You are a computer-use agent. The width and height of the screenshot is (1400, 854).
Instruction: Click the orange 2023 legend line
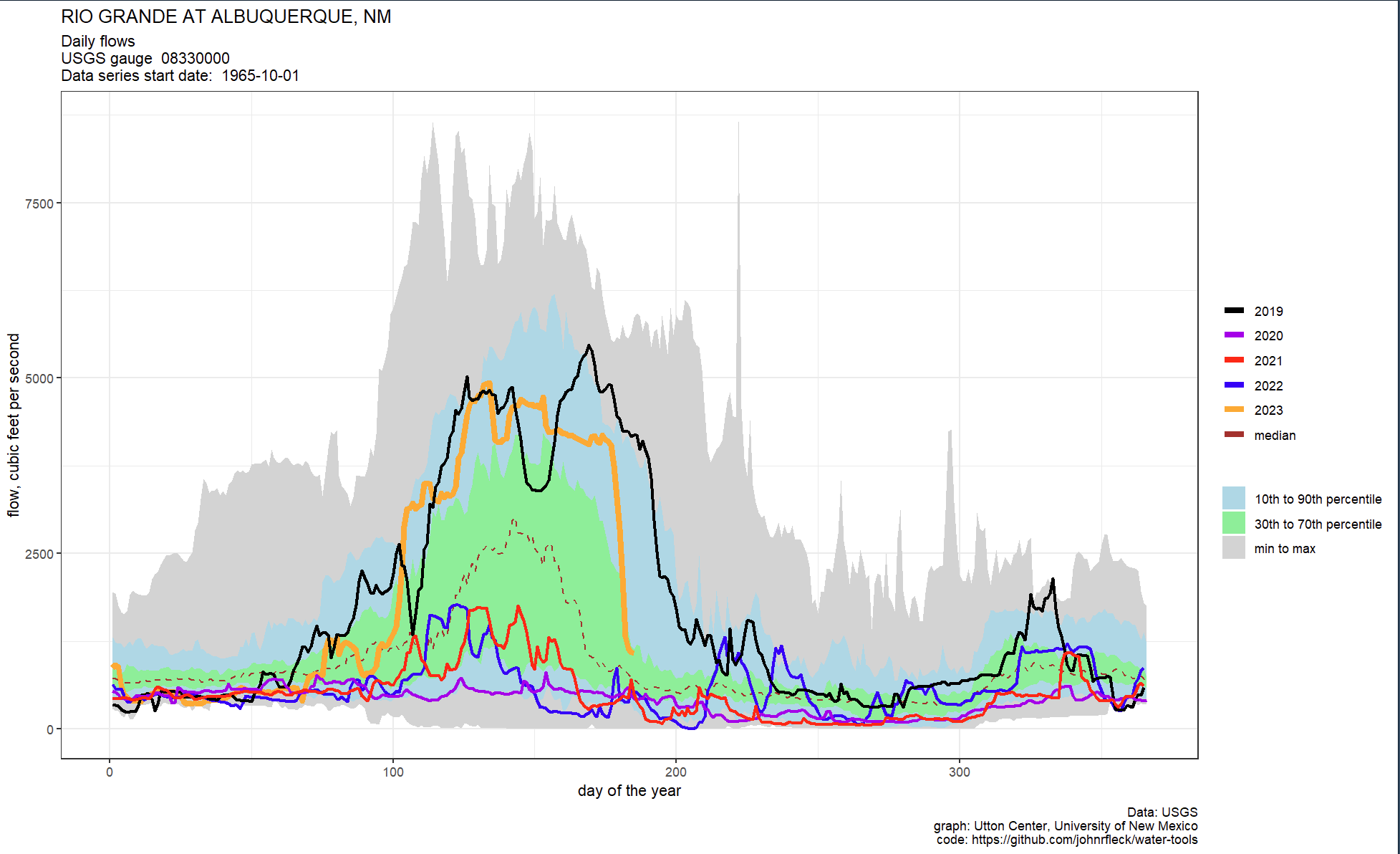coord(1234,410)
